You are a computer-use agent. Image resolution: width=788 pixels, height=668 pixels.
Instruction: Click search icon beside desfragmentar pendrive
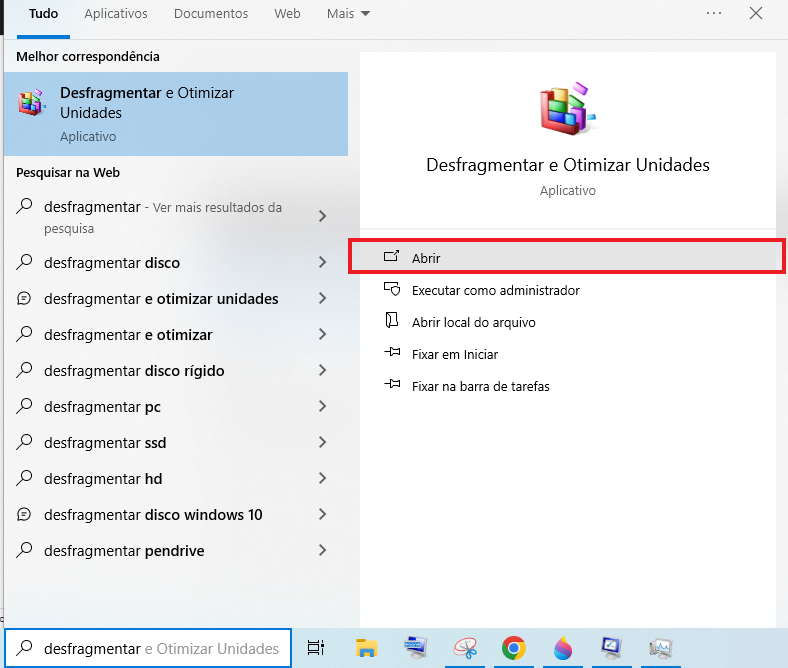pos(24,550)
